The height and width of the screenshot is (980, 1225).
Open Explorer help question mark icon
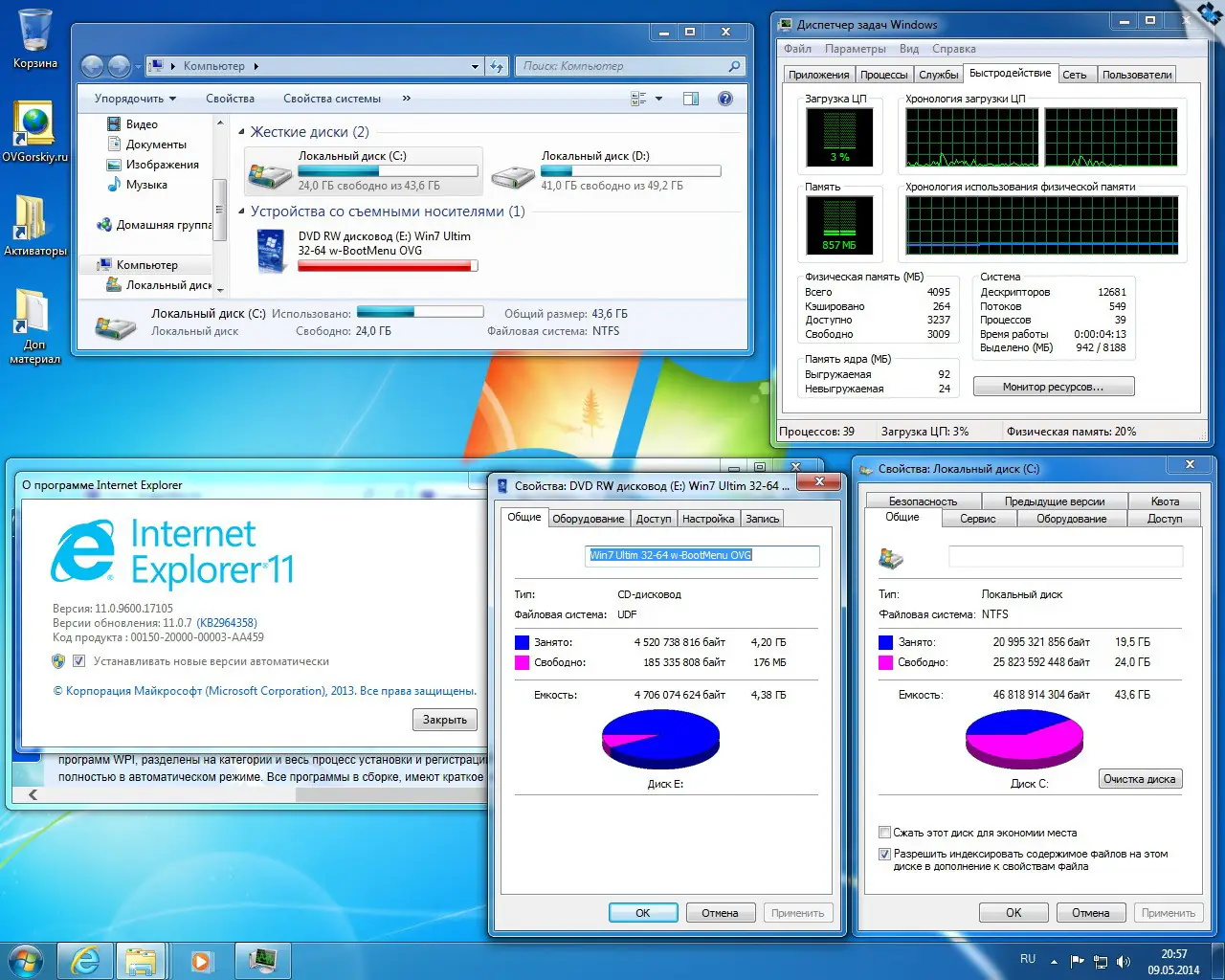(725, 99)
